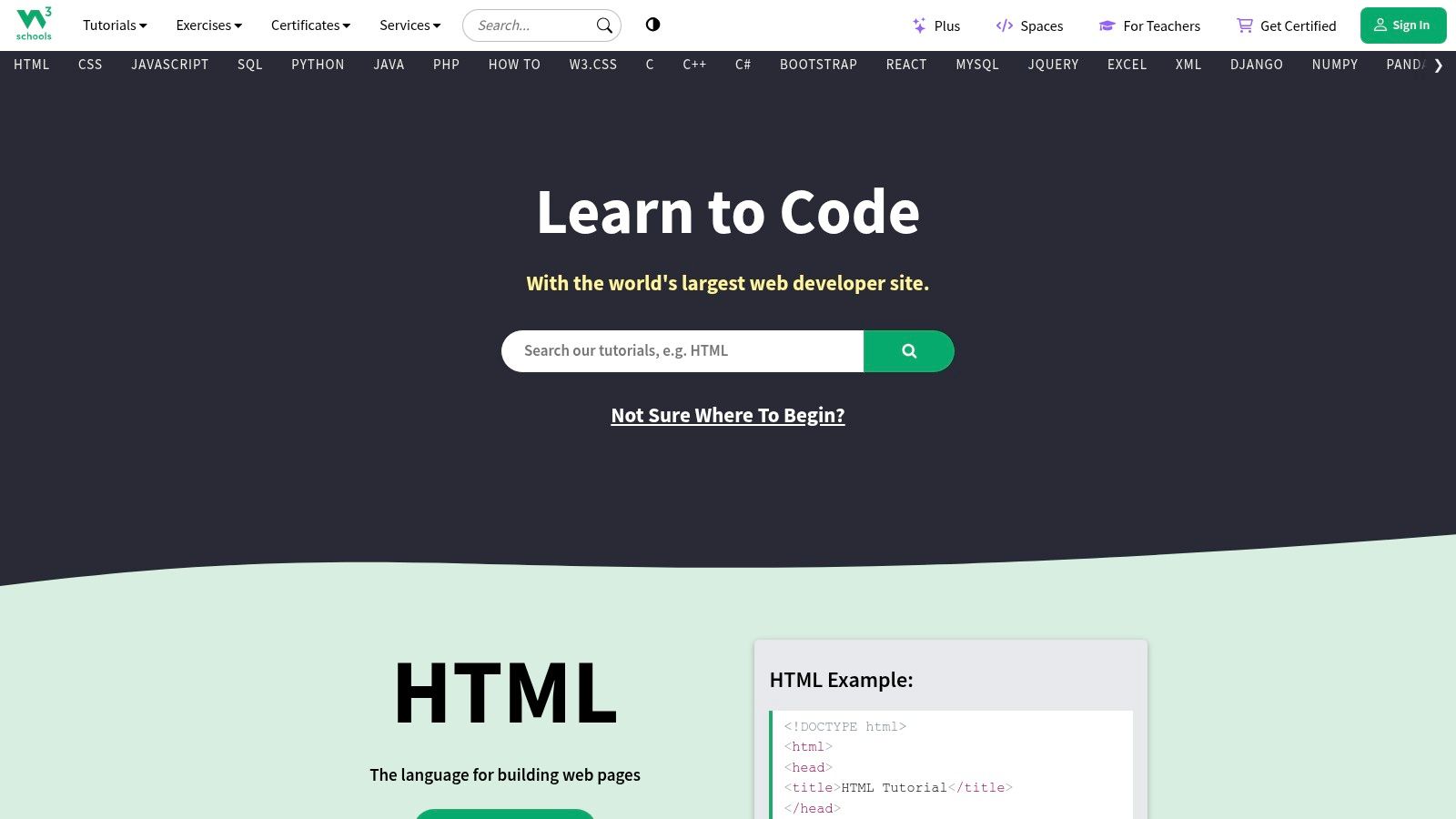
Task: Open W3Schools Plus with the sparkle icon
Action: pos(920,25)
